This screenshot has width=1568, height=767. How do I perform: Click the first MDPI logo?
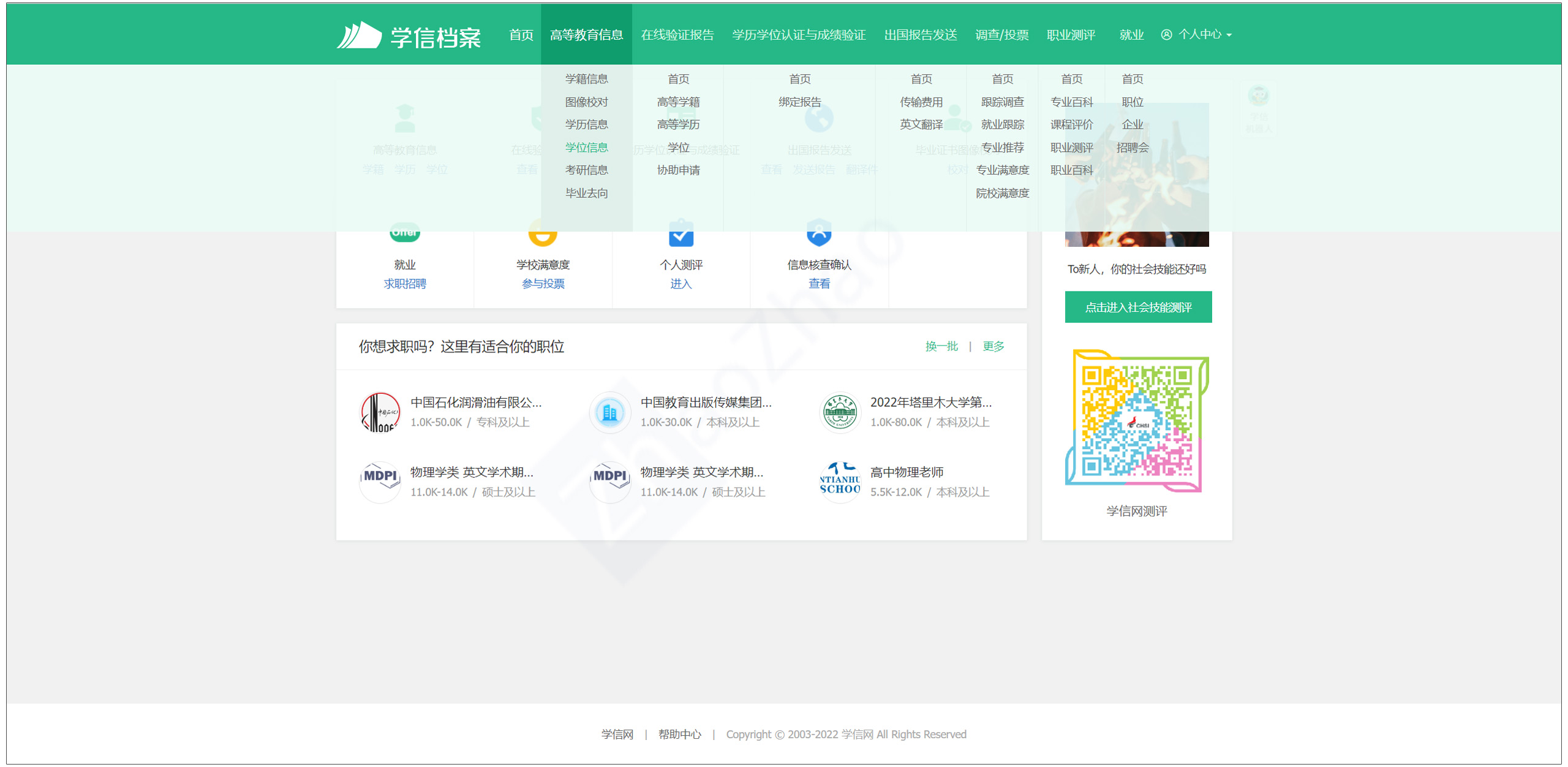coord(380,482)
